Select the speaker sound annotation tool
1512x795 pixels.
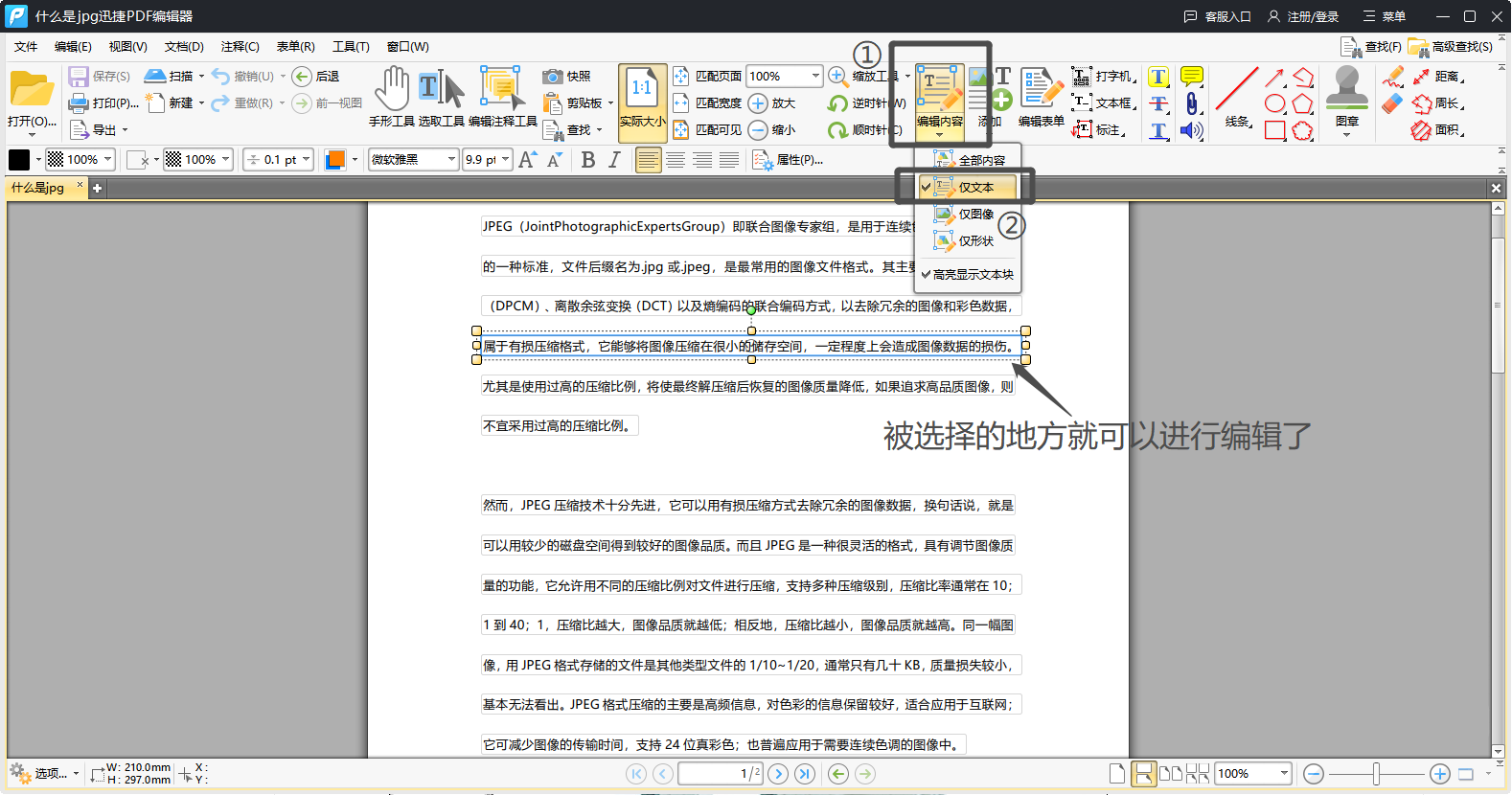(1192, 130)
